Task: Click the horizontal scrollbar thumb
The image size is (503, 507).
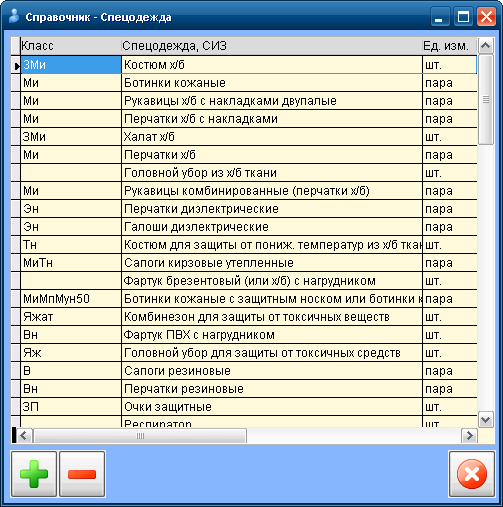Action: coord(140,435)
